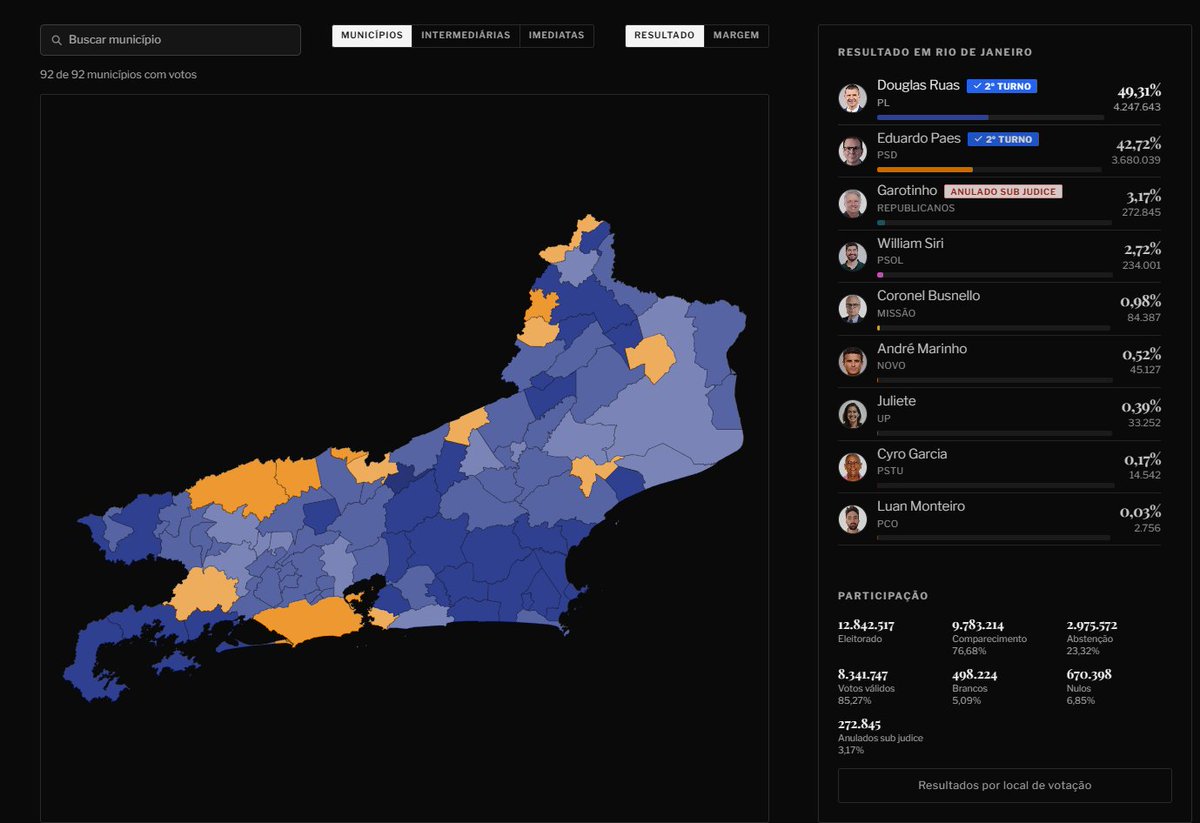The width and height of the screenshot is (1200, 823).
Task: Focus the Buscar município search field
Action: (x=170, y=40)
